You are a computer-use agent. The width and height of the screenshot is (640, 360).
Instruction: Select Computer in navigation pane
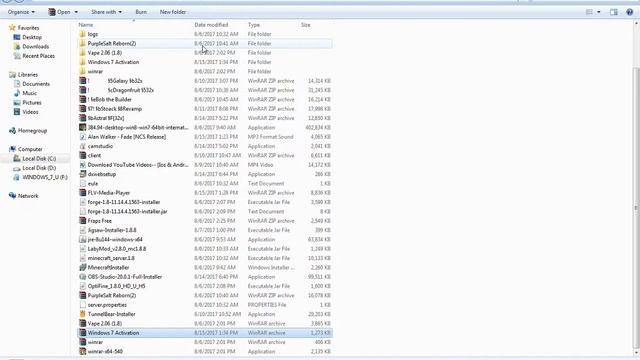[x=30, y=149]
